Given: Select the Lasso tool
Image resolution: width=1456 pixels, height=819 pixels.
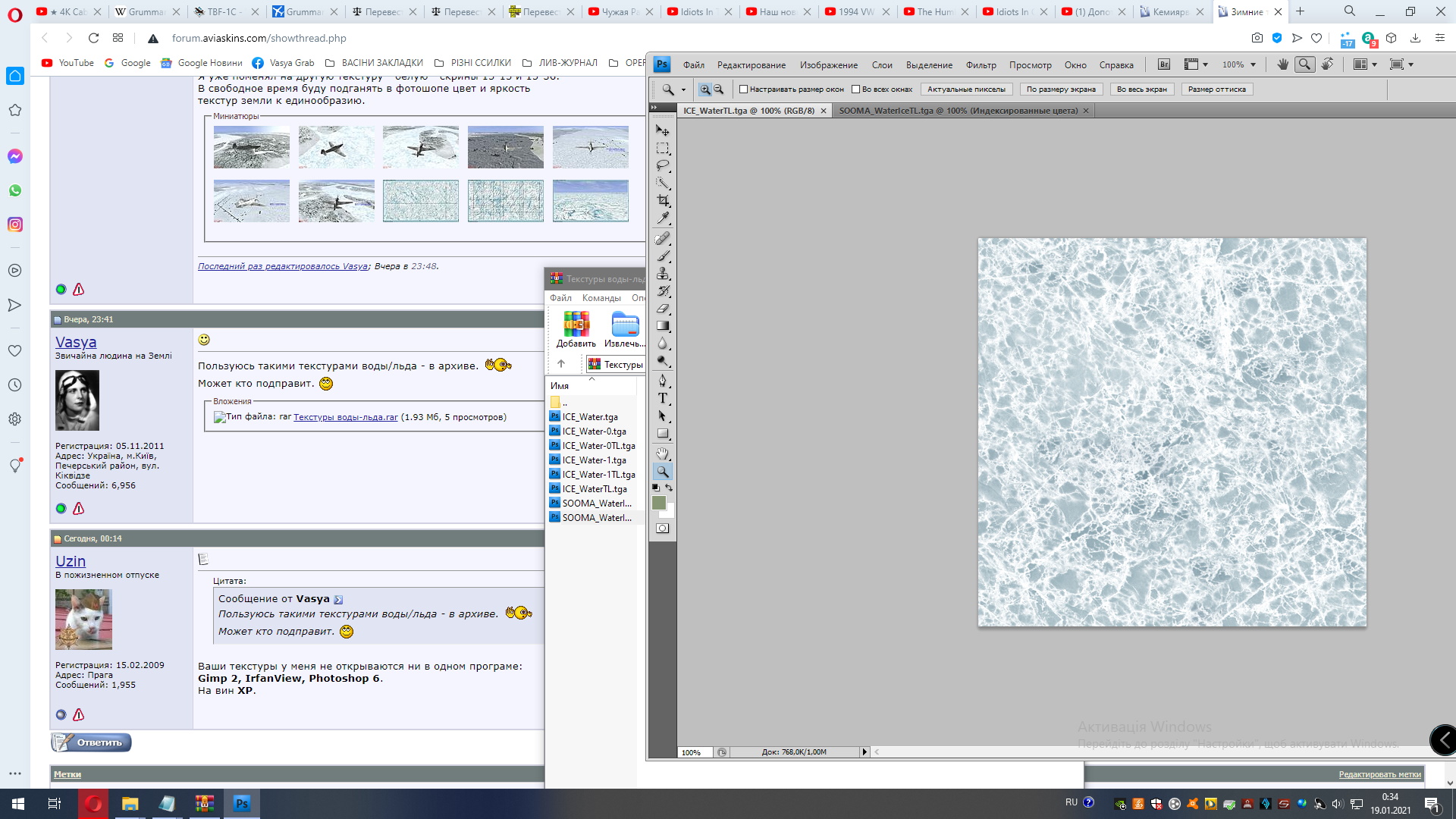Looking at the screenshot, I should pyautogui.click(x=663, y=165).
